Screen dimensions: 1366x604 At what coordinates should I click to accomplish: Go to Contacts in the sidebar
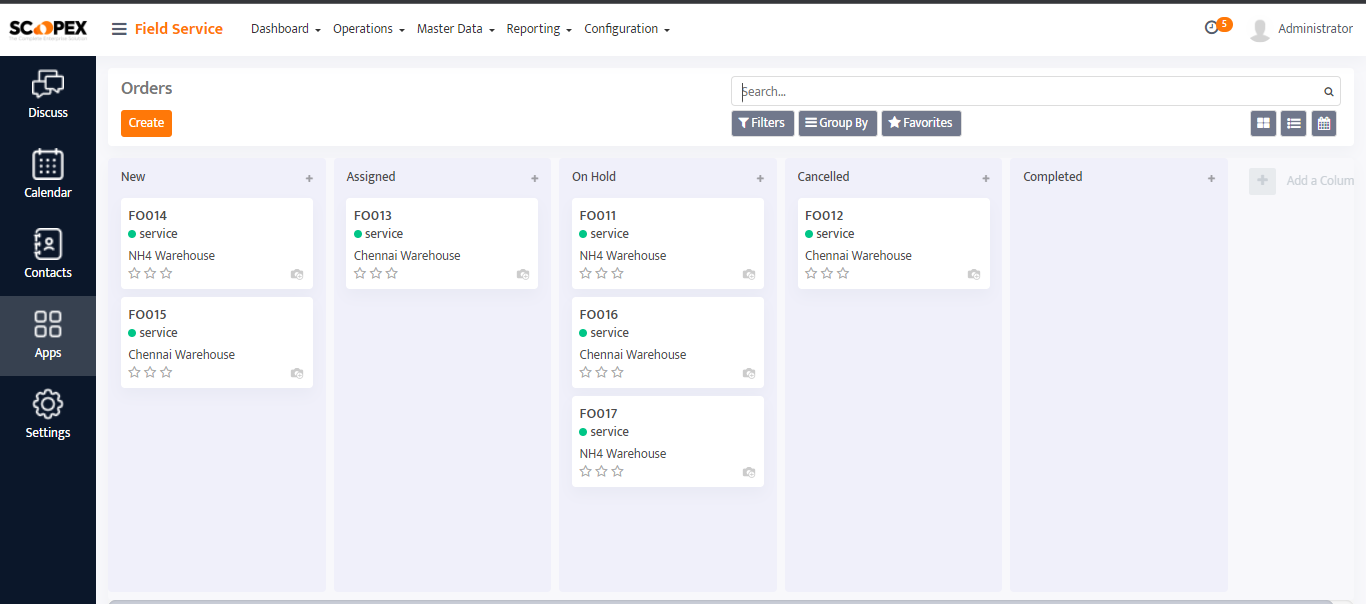48,255
